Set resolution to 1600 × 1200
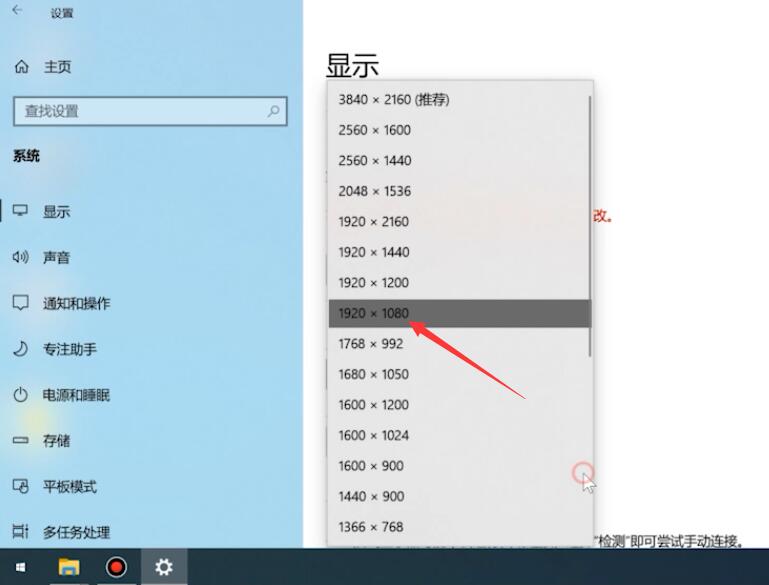 pyautogui.click(x=460, y=405)
